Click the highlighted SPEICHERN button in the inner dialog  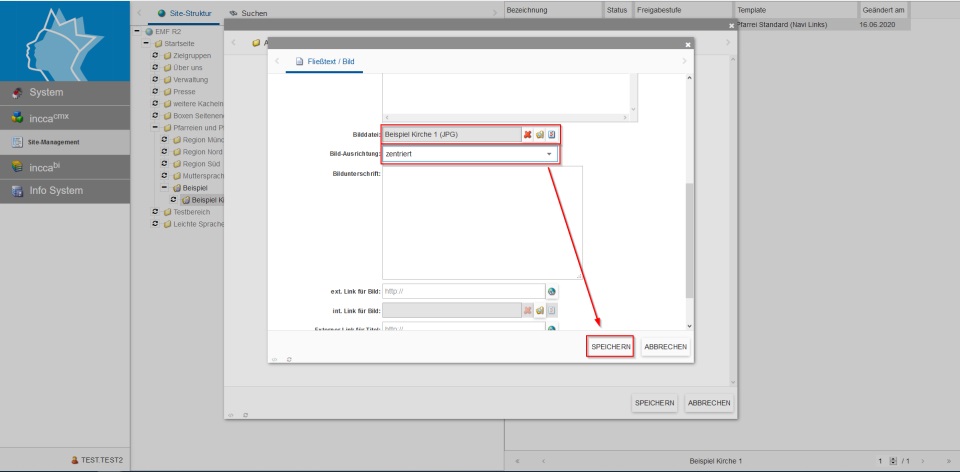610,346
